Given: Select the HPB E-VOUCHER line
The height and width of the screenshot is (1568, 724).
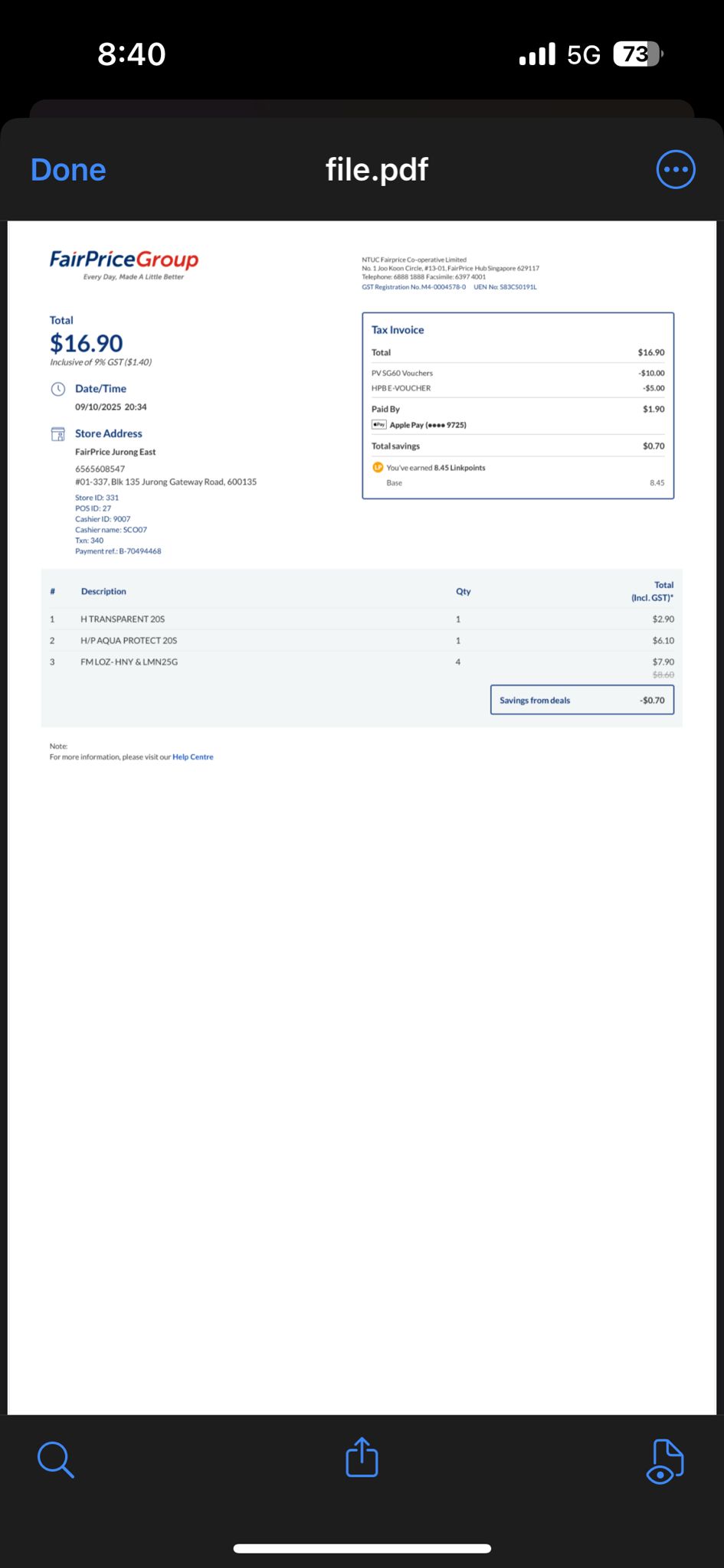Looking at the screenshot, I should pos(518,388).
